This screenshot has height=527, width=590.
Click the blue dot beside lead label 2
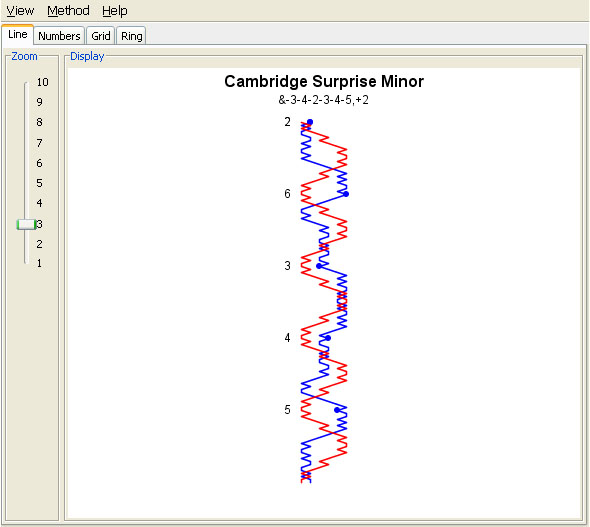[310, 122]
